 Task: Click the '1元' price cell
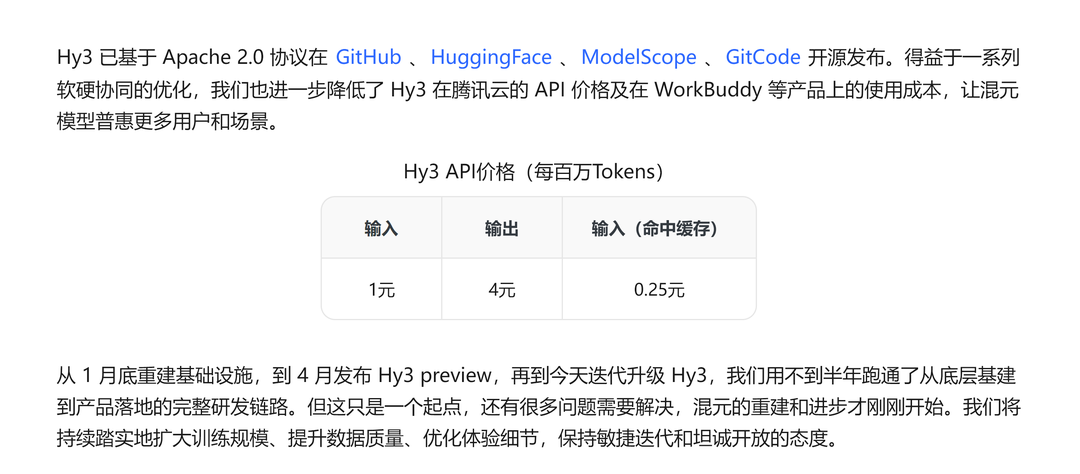[x=382, y=290]
